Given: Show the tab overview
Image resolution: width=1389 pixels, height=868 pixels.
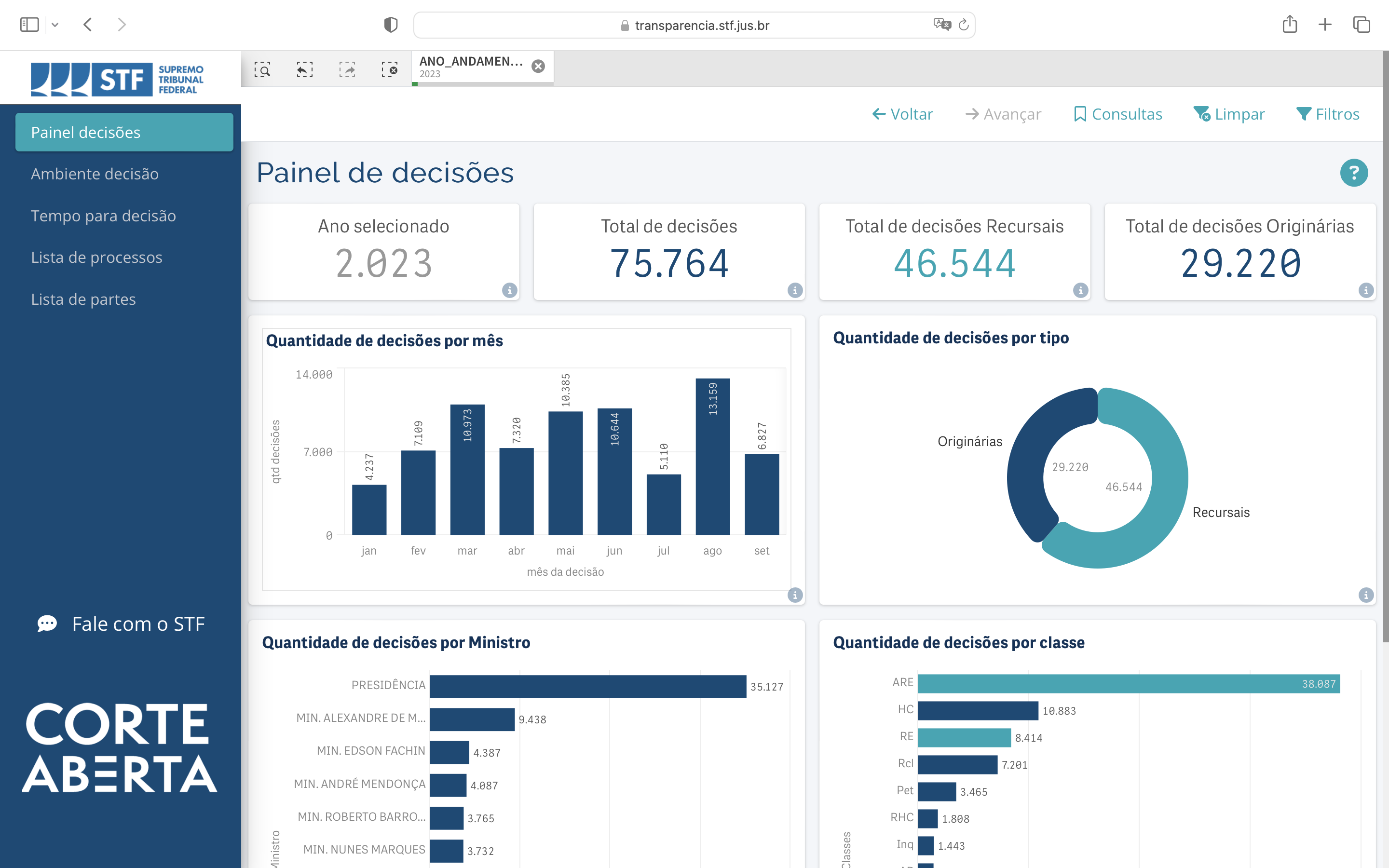Looking at the screenshot, I should (1362, 25).
